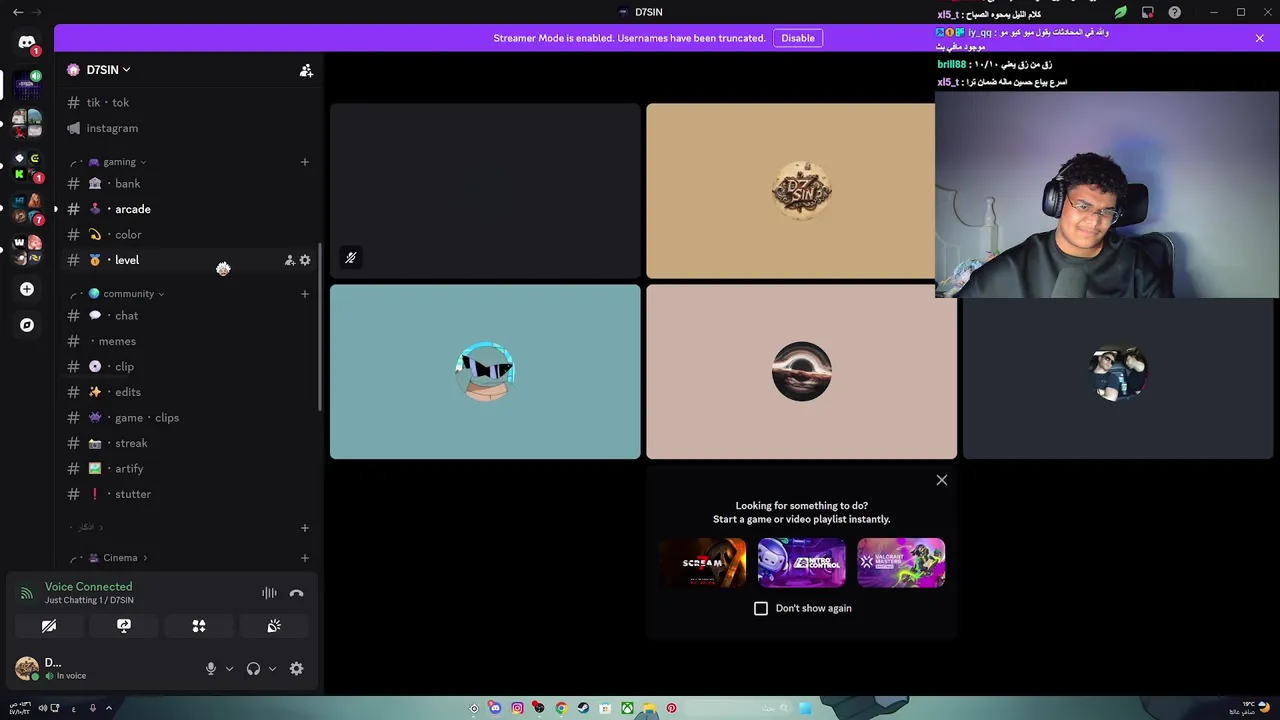Open input device options arrow beside the microphone

229,669
